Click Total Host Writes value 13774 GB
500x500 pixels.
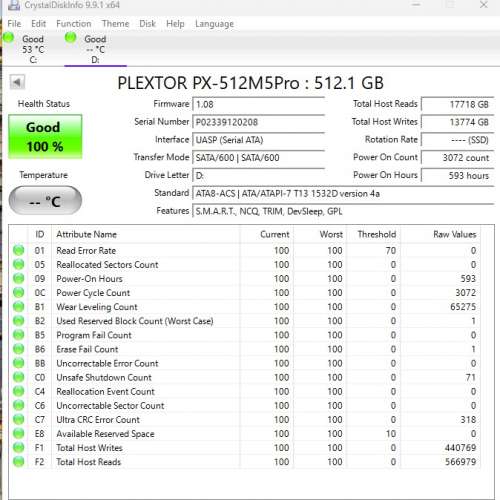[457, 122]
